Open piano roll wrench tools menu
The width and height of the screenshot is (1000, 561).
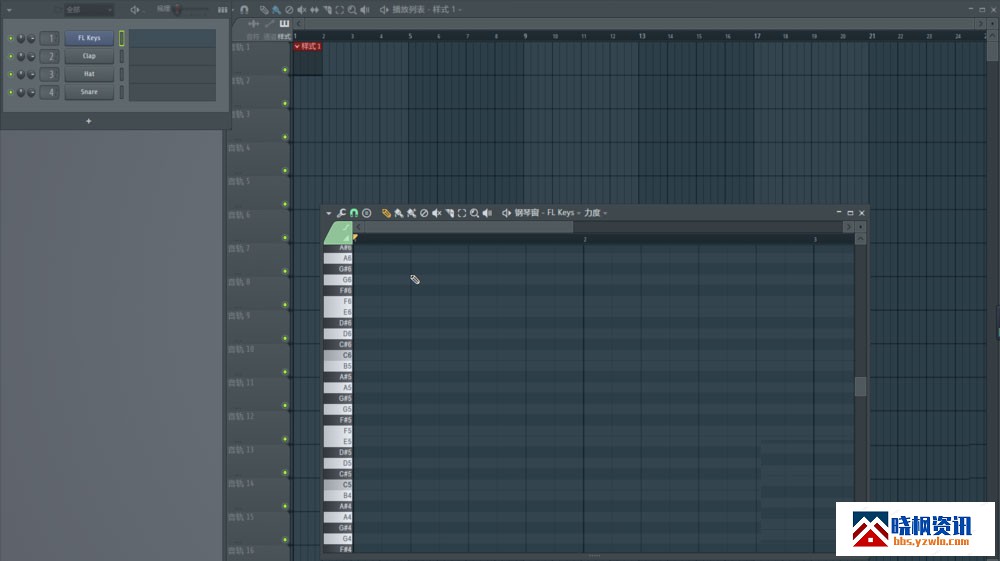click(341, 213)
